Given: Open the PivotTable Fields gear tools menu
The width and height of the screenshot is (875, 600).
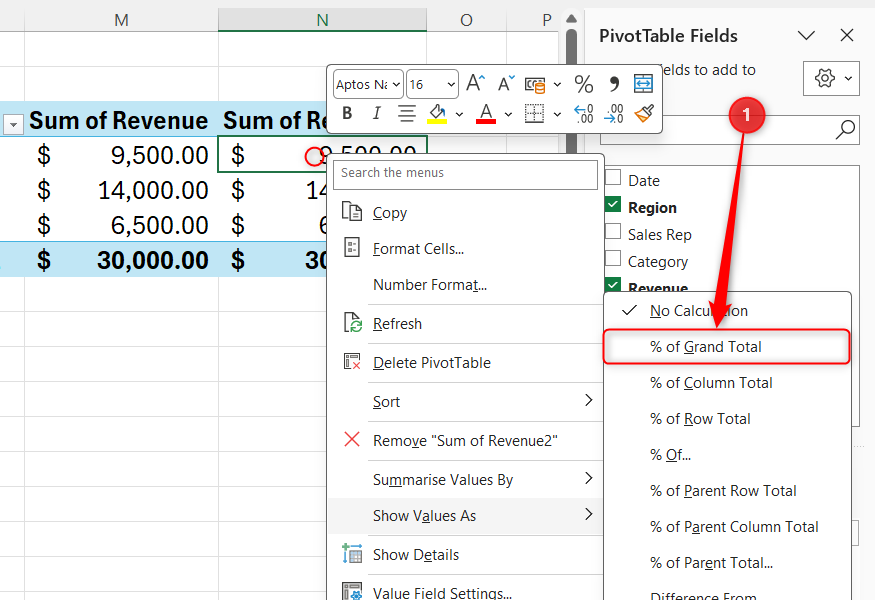Looking at the screenshot, I should 831,78.
